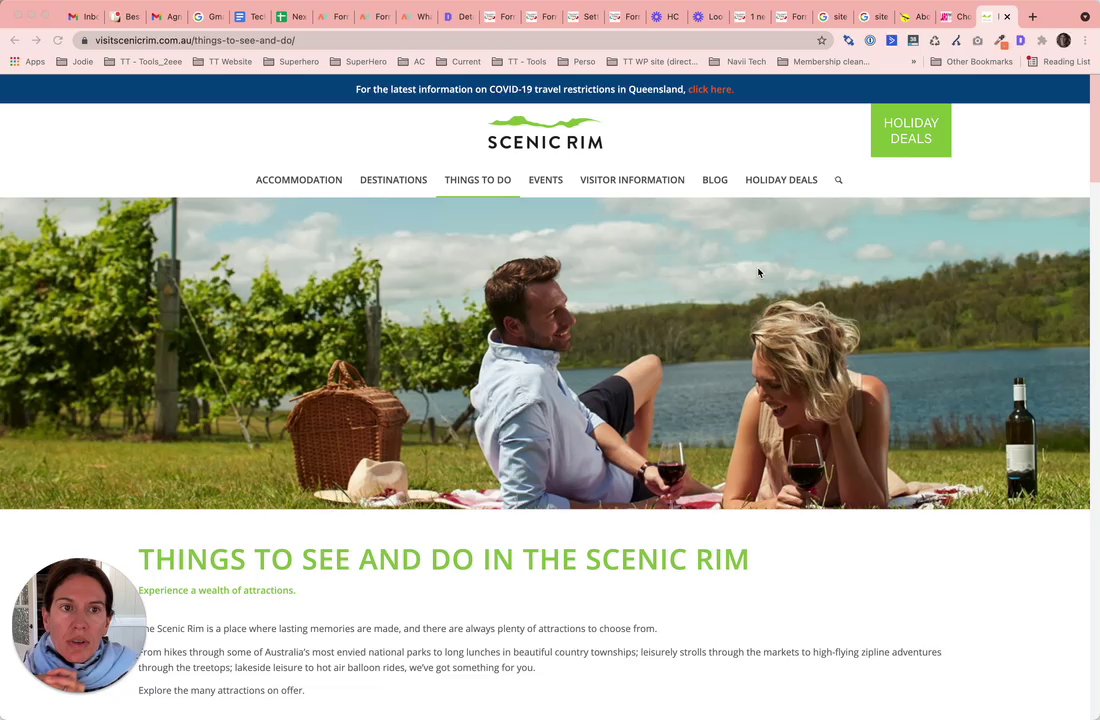Viewport: 1100px width, 720px height.
Task: Click the address bar URL
Action: pos(195,41)
